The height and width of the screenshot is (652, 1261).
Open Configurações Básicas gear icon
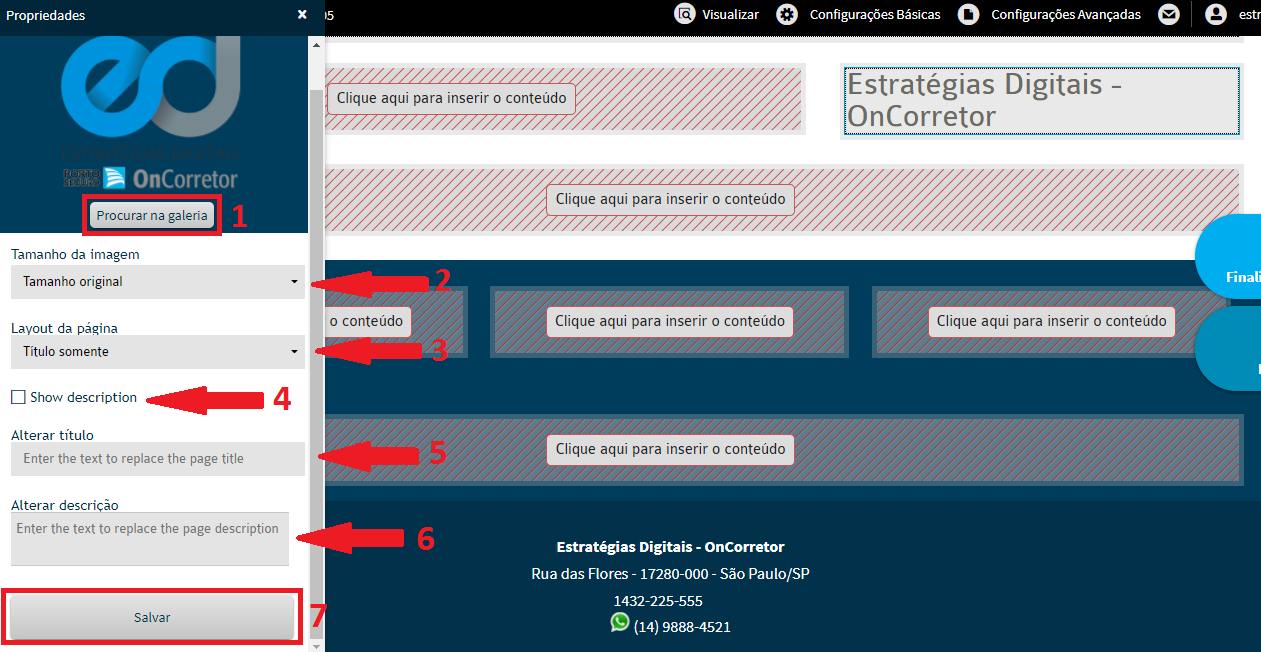coord(788,14)
